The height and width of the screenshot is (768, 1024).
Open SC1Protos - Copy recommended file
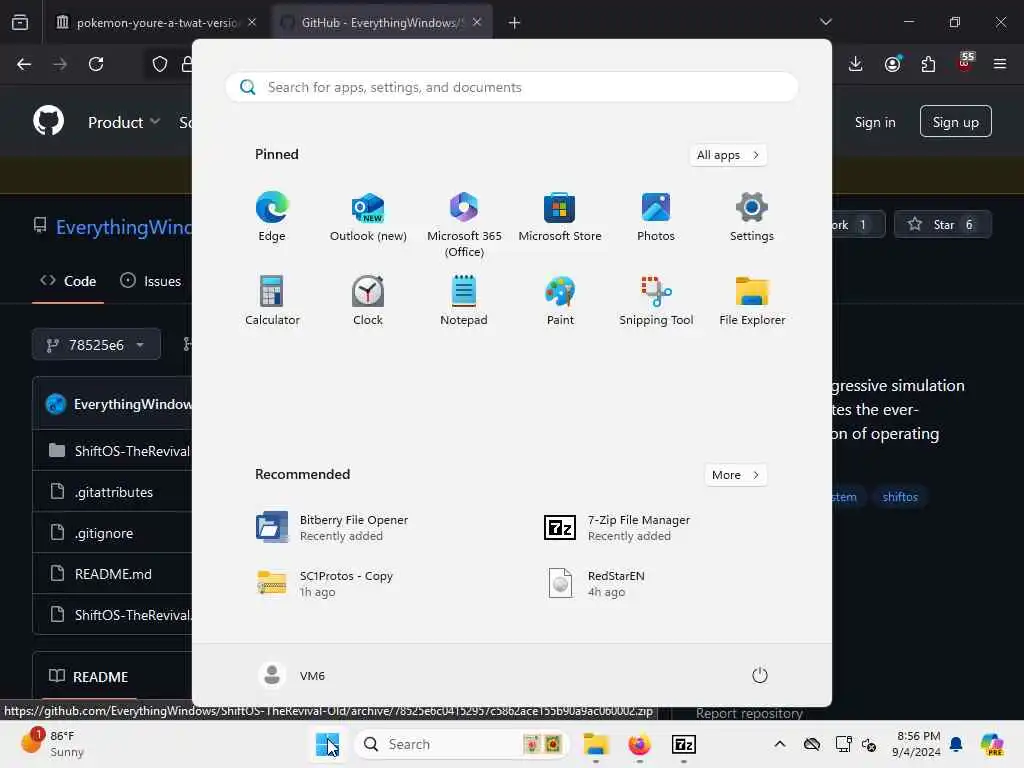click(x=325, y=584)
